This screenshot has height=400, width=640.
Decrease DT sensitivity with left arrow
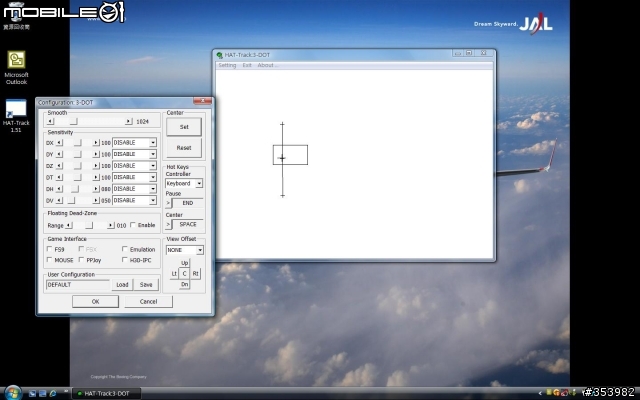[59, 177]
